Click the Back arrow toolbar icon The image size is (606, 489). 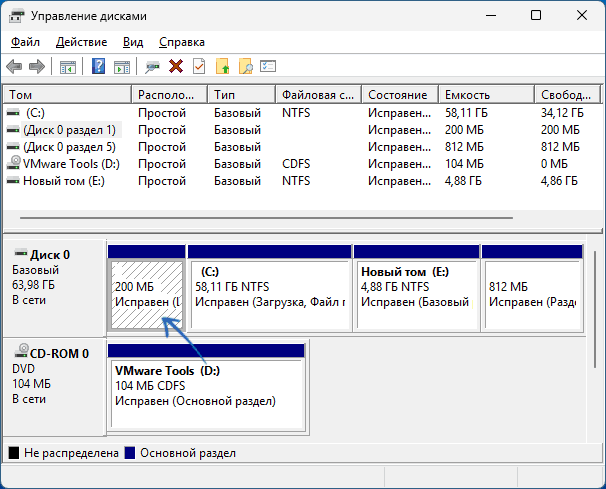[x=14, y=66]
